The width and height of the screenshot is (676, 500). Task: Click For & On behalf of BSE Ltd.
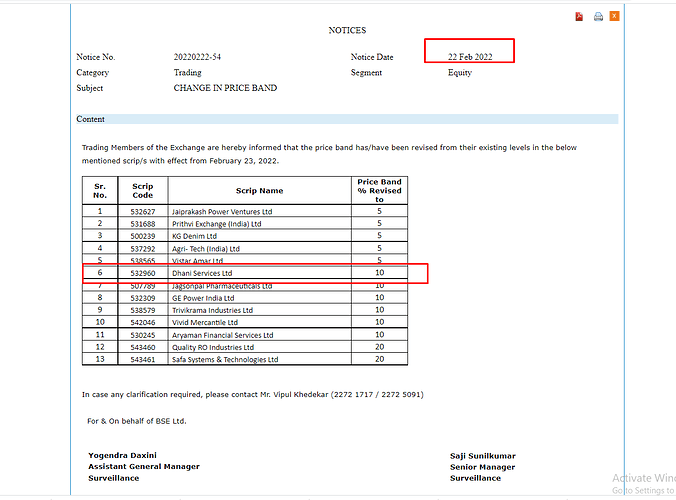point(137,421)
